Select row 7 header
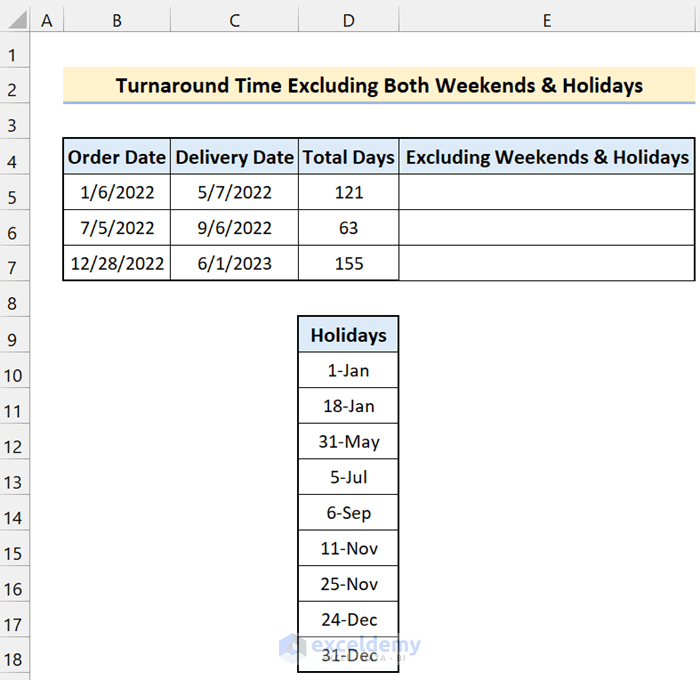This screenshot has width=700, height=680. point(14,263)
